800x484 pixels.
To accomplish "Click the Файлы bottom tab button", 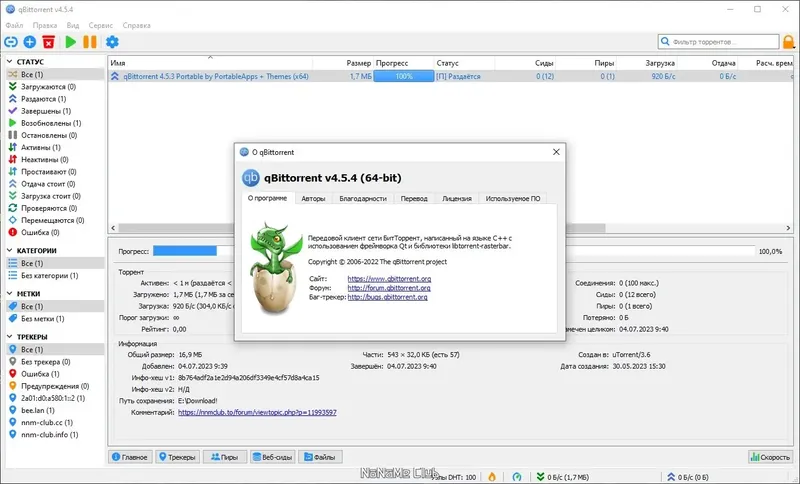I will point(320,457).
